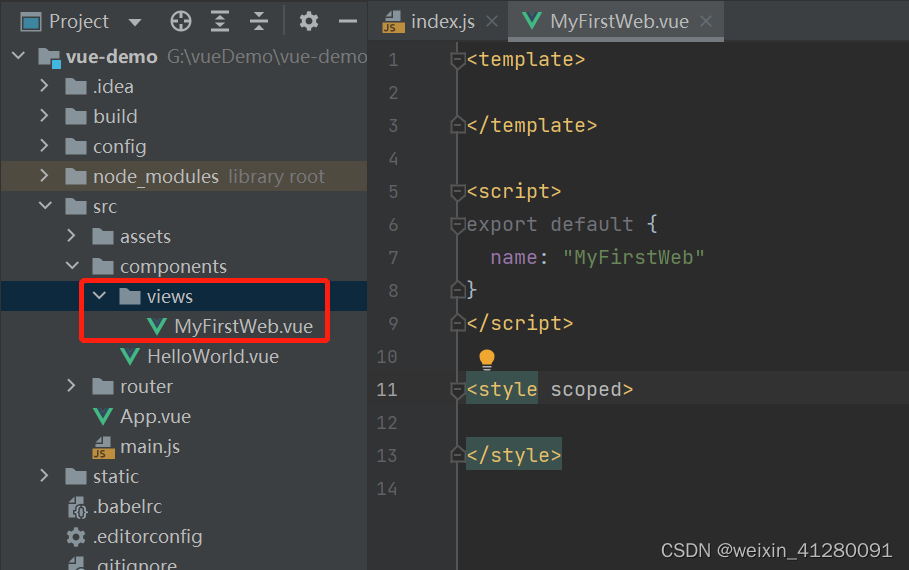Click the Expand All toolbar icon
Image resolution: width=909 pixels, height=570 pixels.
[220, 21]
